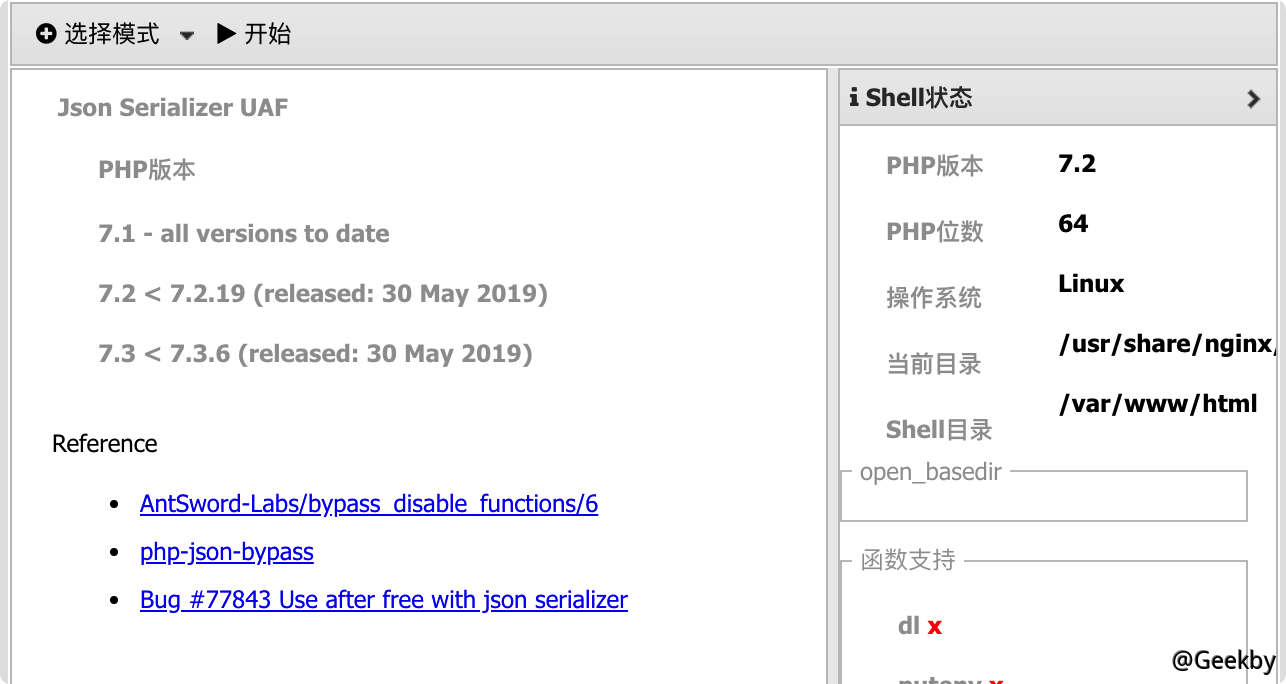This screenshot has width=1286, height=684.
Task: Open the AntSword-Labs/bypass_disable_functions/6 link
Action: [368, 503]
